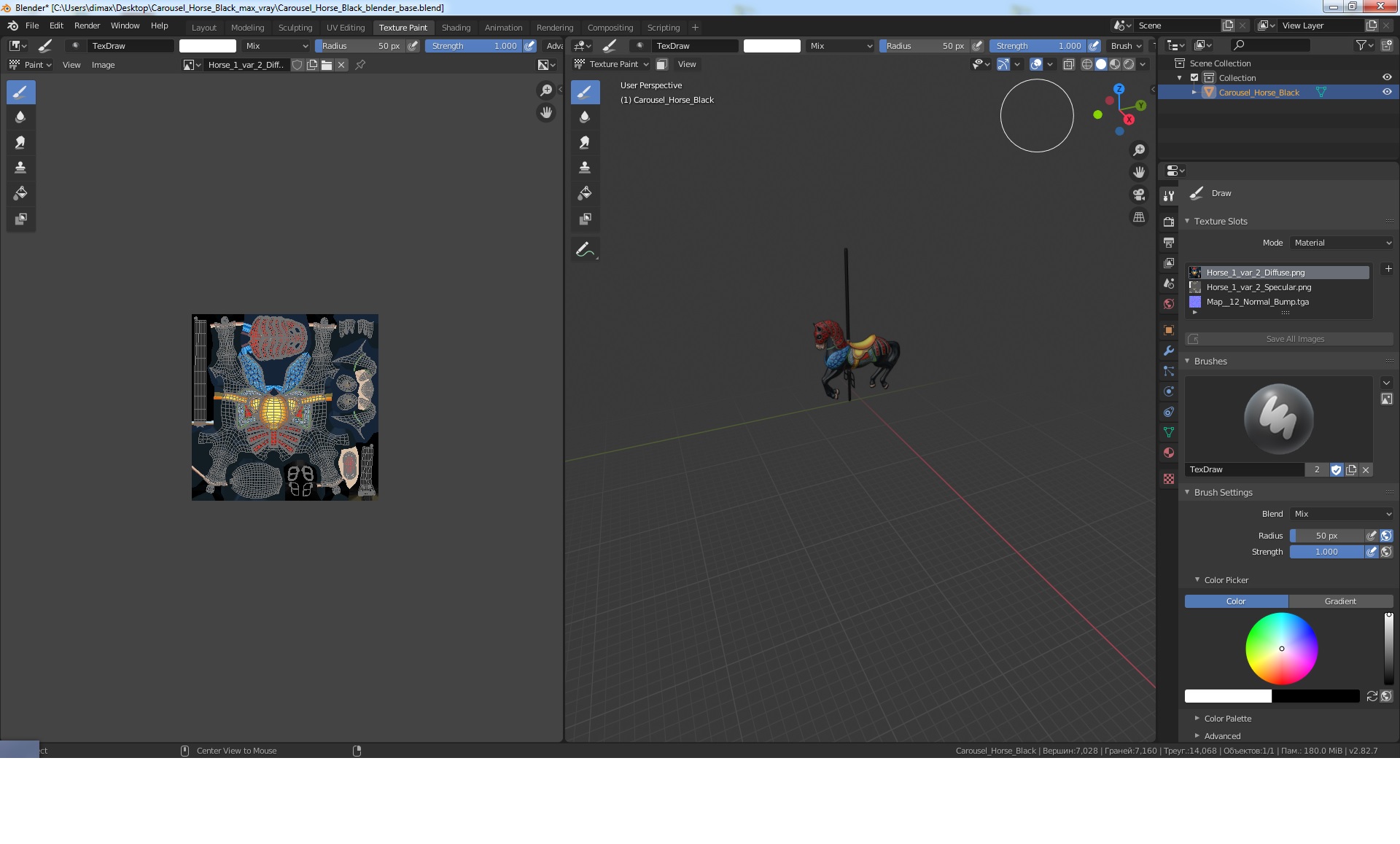
Task: Click the pan hand icon in 3D viewport
Action: coord(1138,172)
